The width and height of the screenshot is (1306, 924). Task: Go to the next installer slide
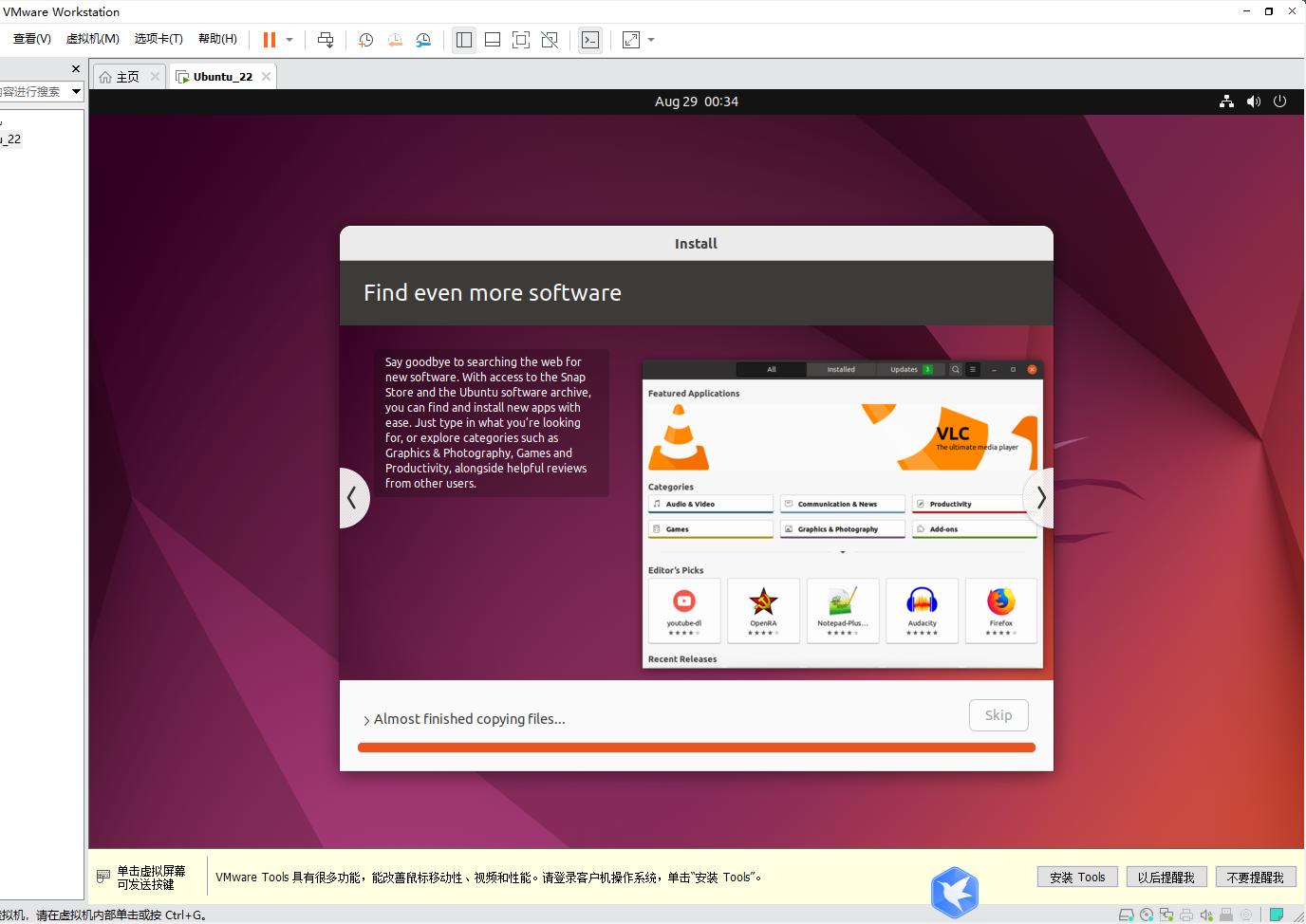[x=1040, y=497]
